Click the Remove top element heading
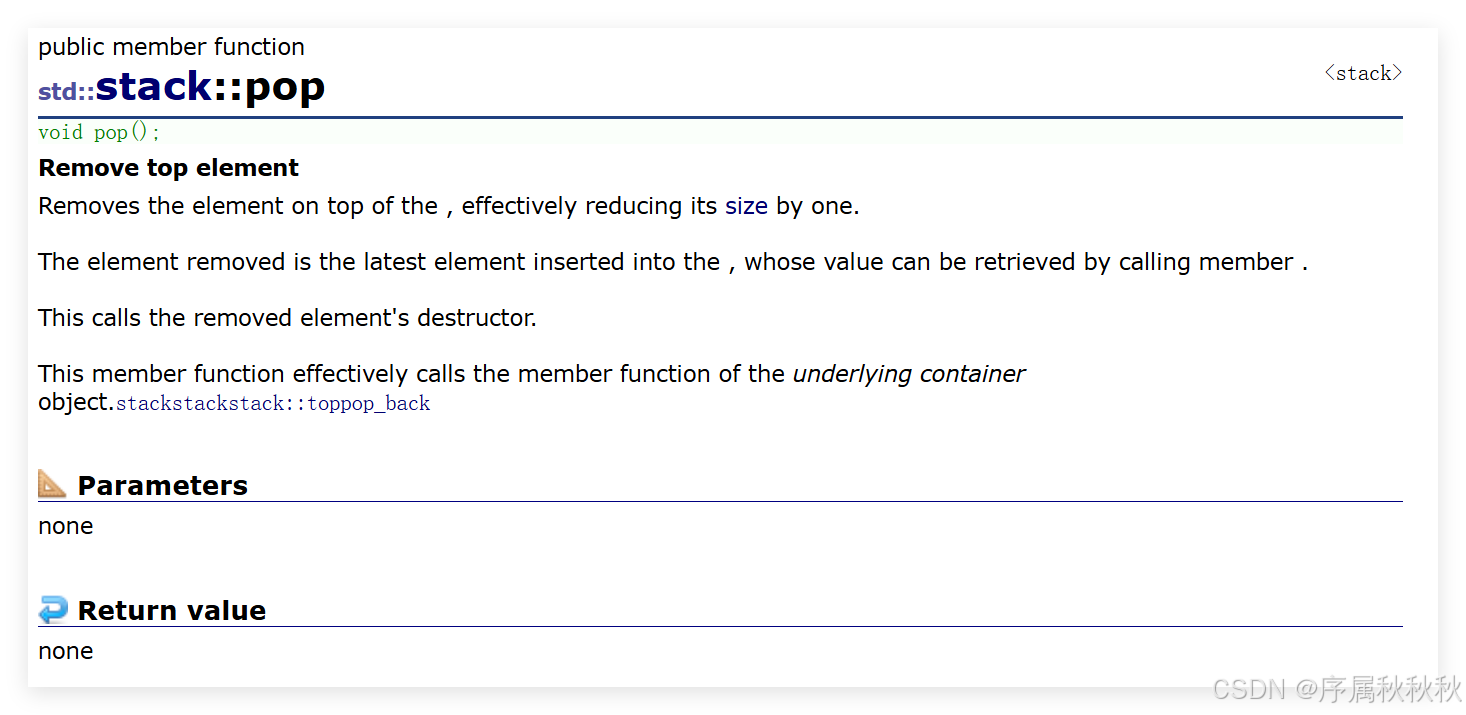This screenshot has height=715, width=1466. pos(168,168)
